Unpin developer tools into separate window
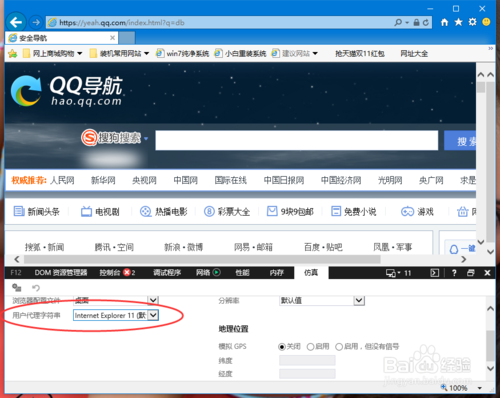The width and height of the screenshot is (500, 398). pos(471,273)
